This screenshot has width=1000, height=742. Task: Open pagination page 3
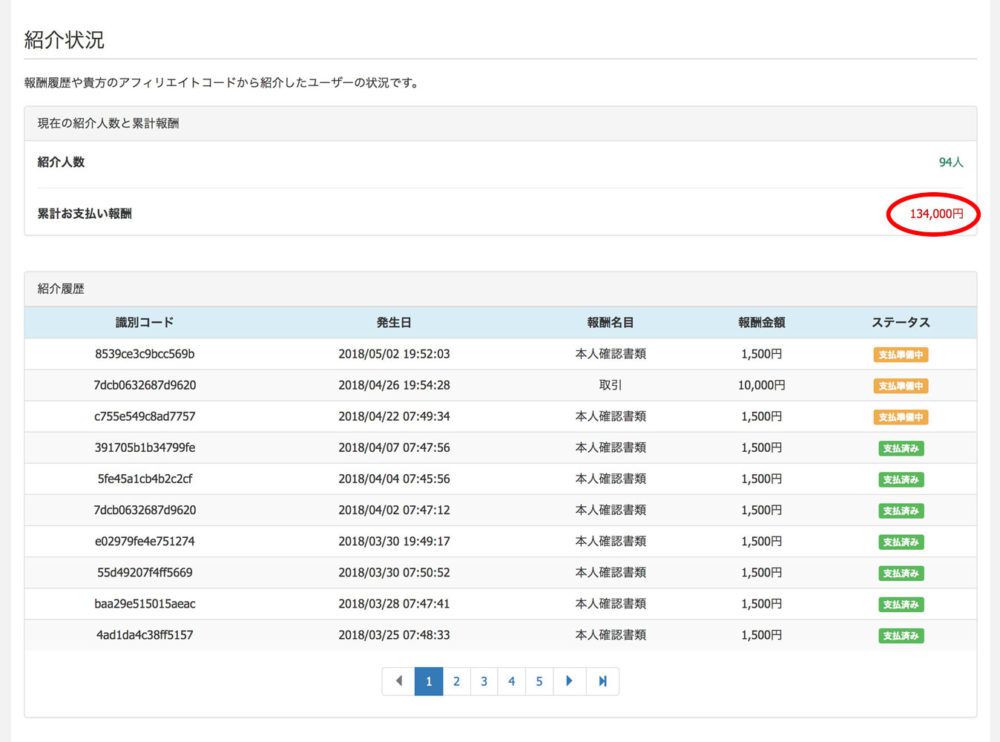484,681
